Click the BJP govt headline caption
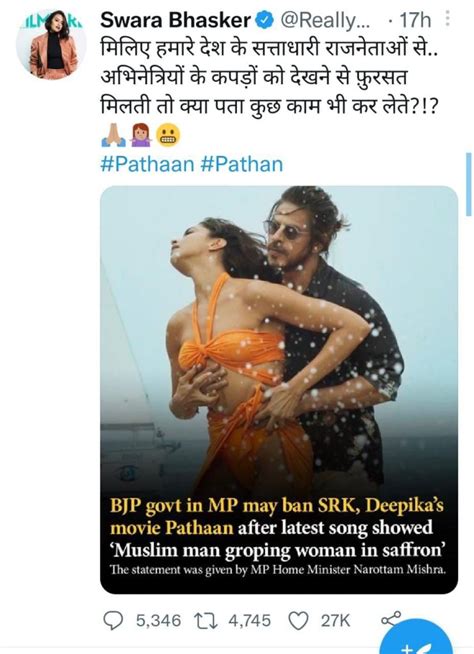The height and width of the screenshot is (654, 474). [277, 528]
